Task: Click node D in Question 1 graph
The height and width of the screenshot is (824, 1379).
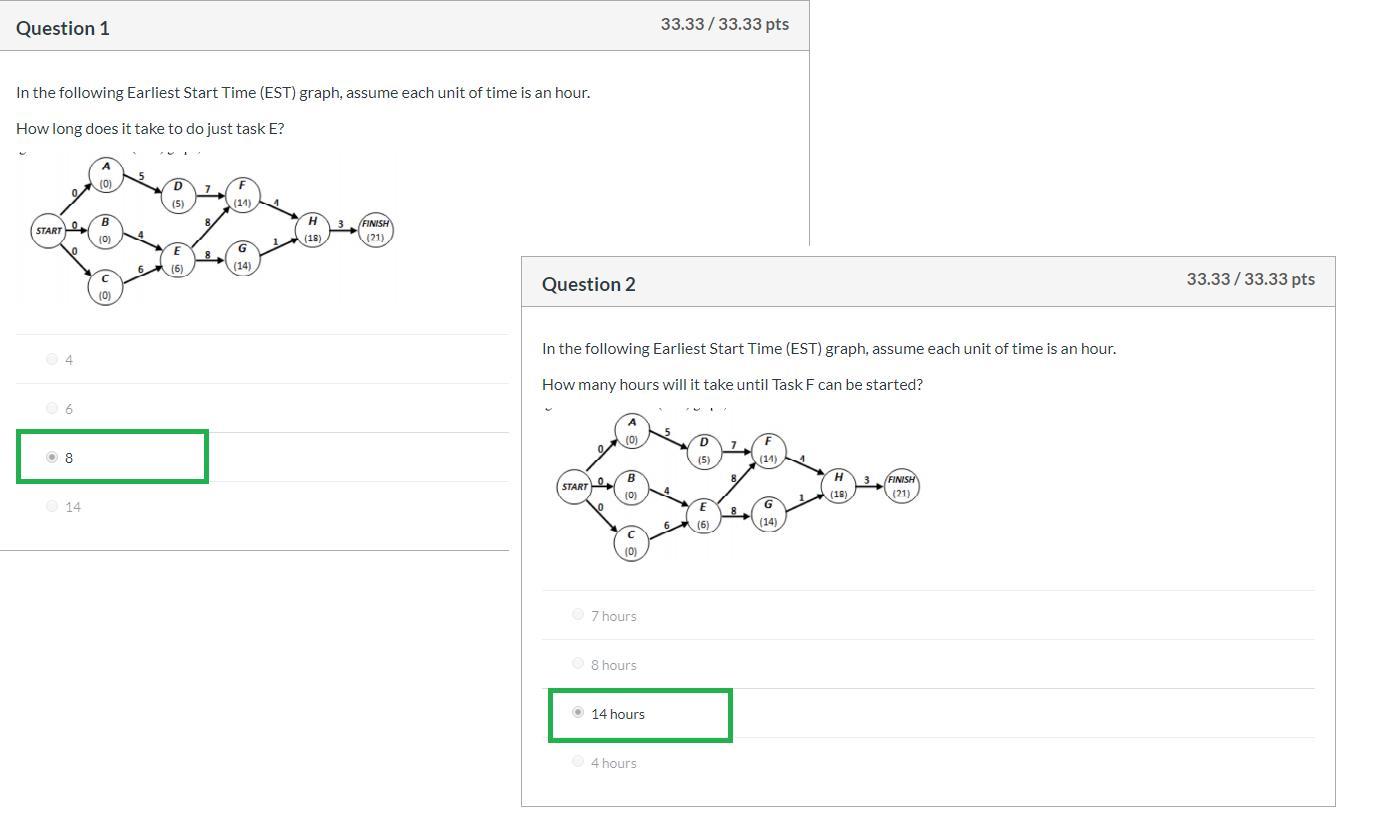Action: click(x=178, y=194)
